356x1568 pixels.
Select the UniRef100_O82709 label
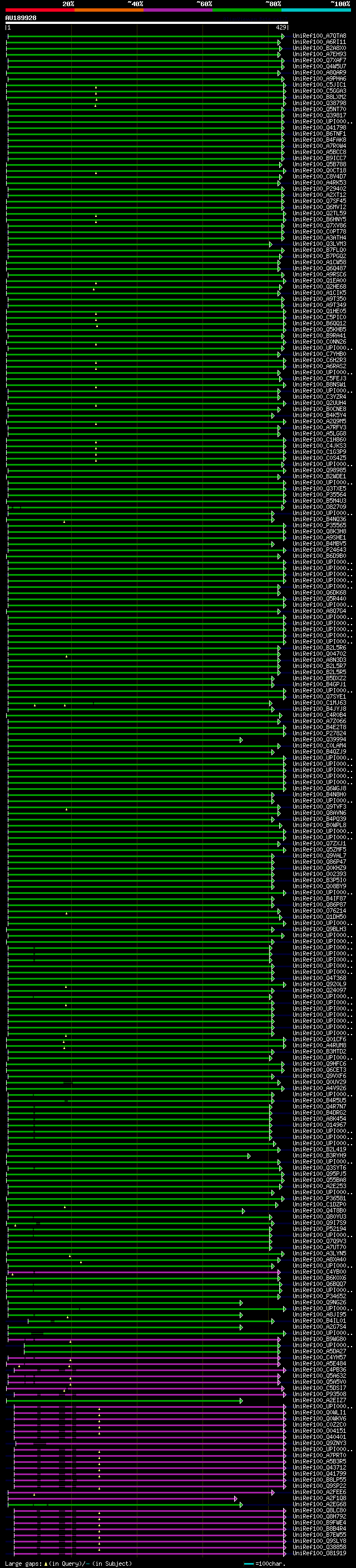(x=319, y=507)
